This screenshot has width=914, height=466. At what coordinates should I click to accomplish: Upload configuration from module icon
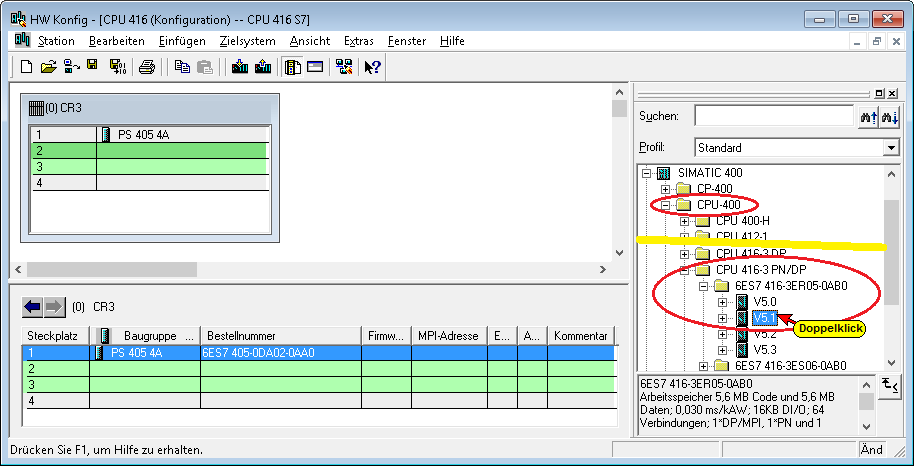pos(263,67)
